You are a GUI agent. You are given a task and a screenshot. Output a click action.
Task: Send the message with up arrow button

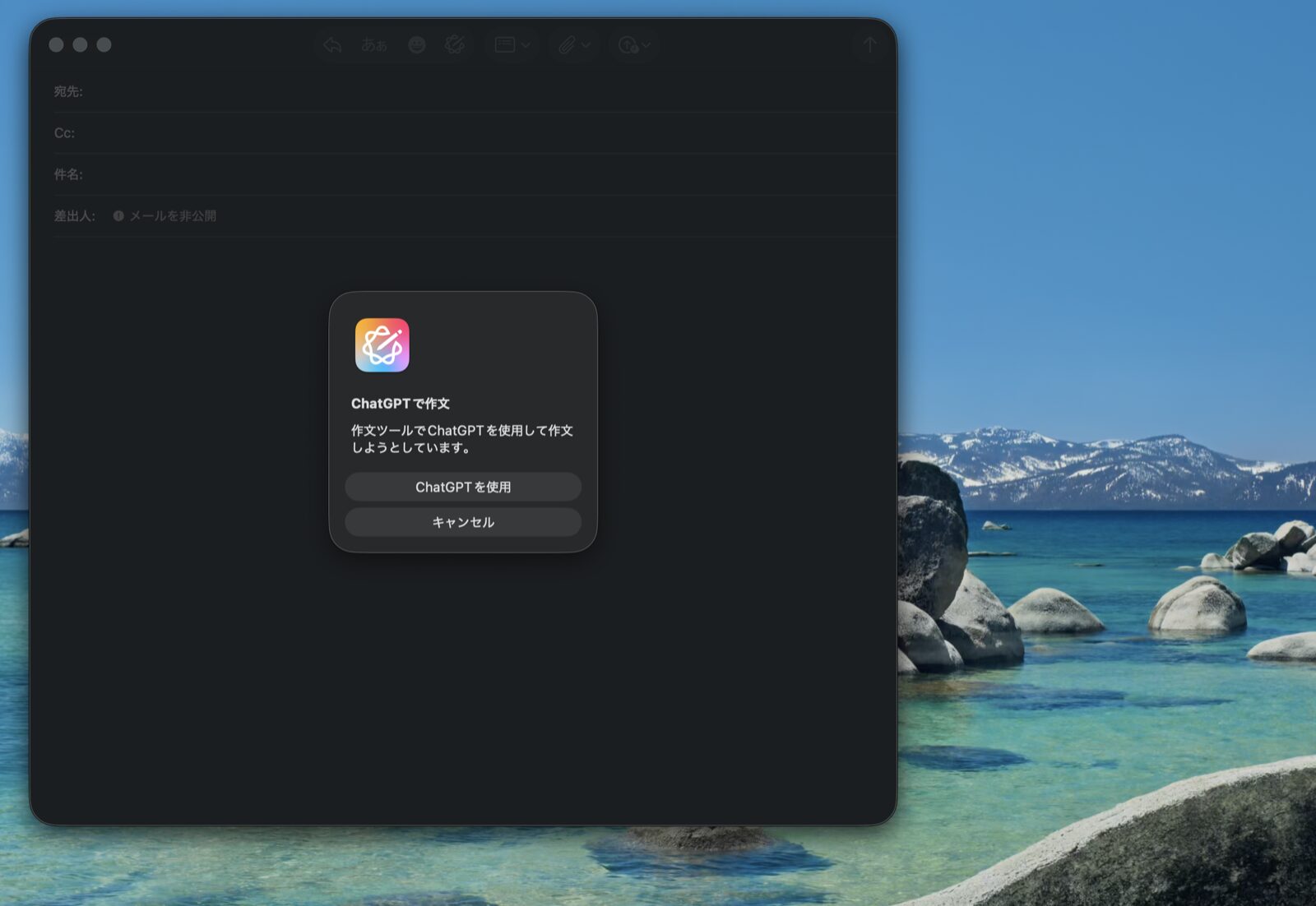click(869, 44)
